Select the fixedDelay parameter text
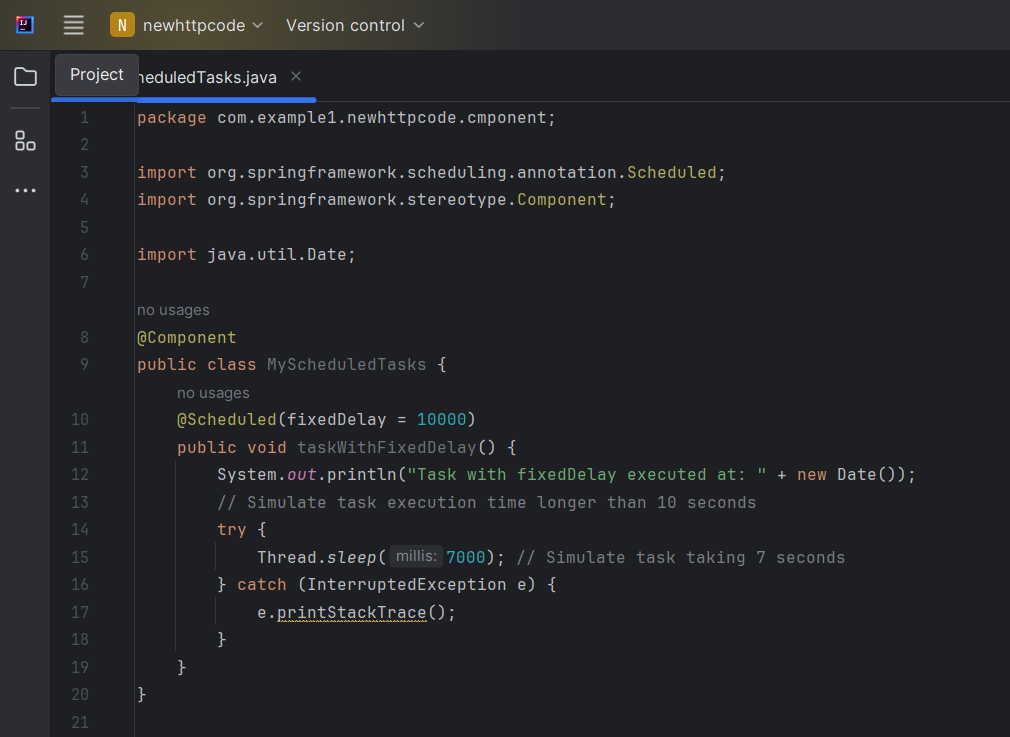Image resolution: width=1010 pixels, height=737 pixels. tap(351, 419)
